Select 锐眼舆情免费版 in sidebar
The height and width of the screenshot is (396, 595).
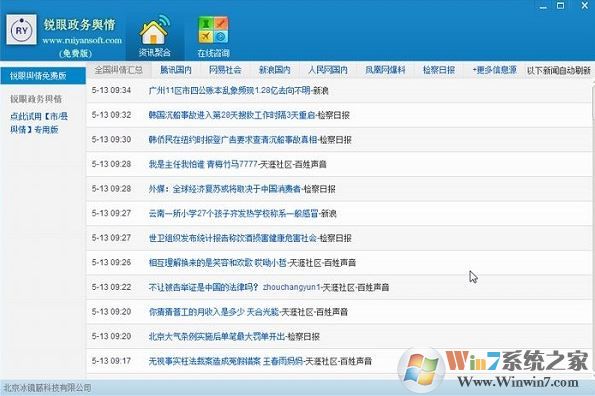[43, 76]
